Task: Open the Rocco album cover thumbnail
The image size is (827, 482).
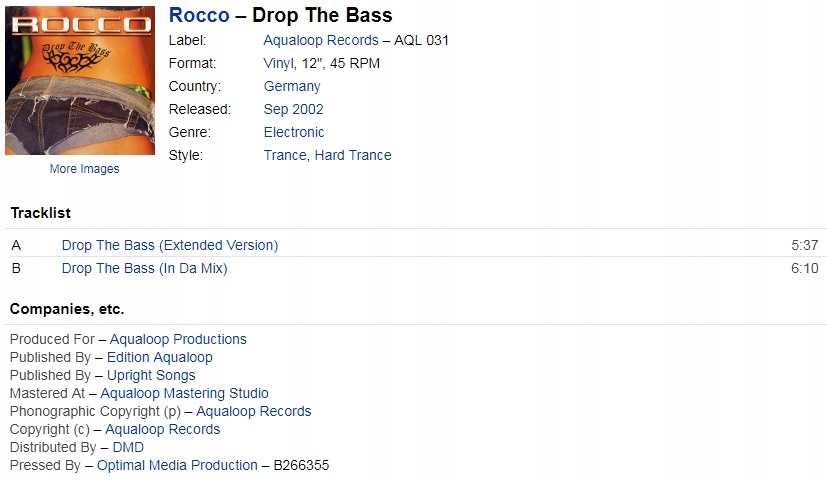Action: click(80, 81)
